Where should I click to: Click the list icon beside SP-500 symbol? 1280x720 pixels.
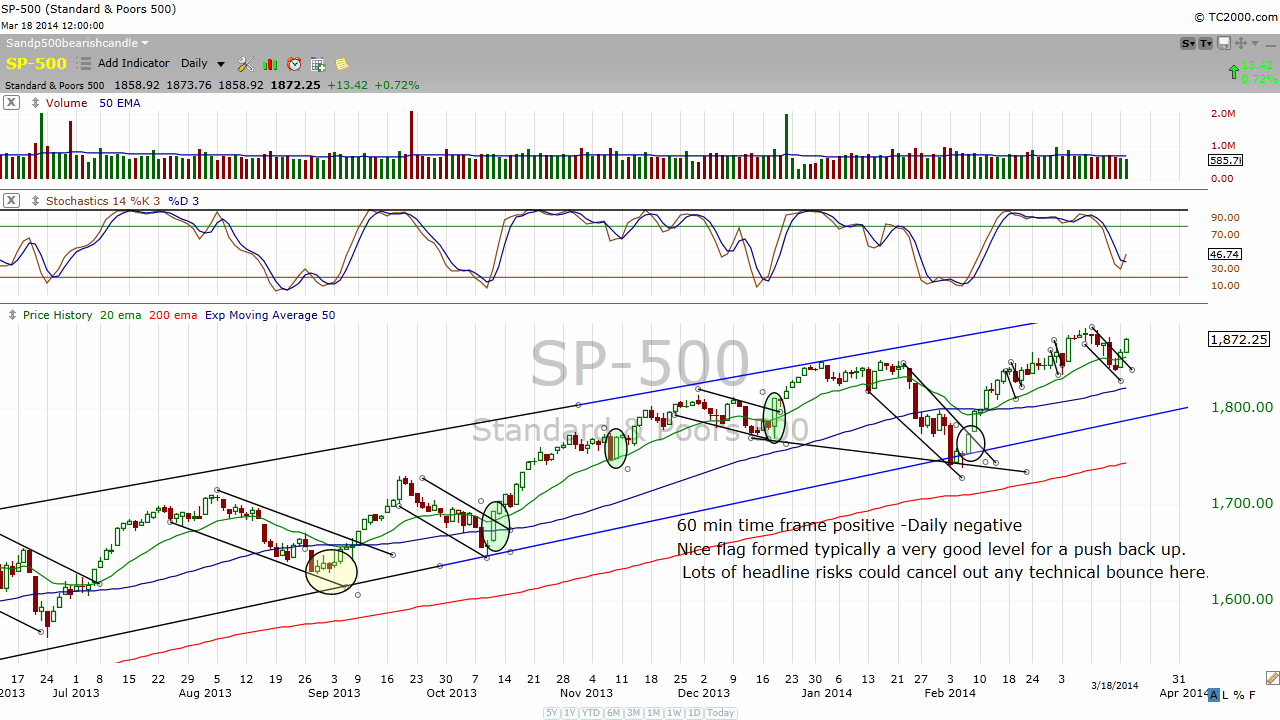[85, 63]
